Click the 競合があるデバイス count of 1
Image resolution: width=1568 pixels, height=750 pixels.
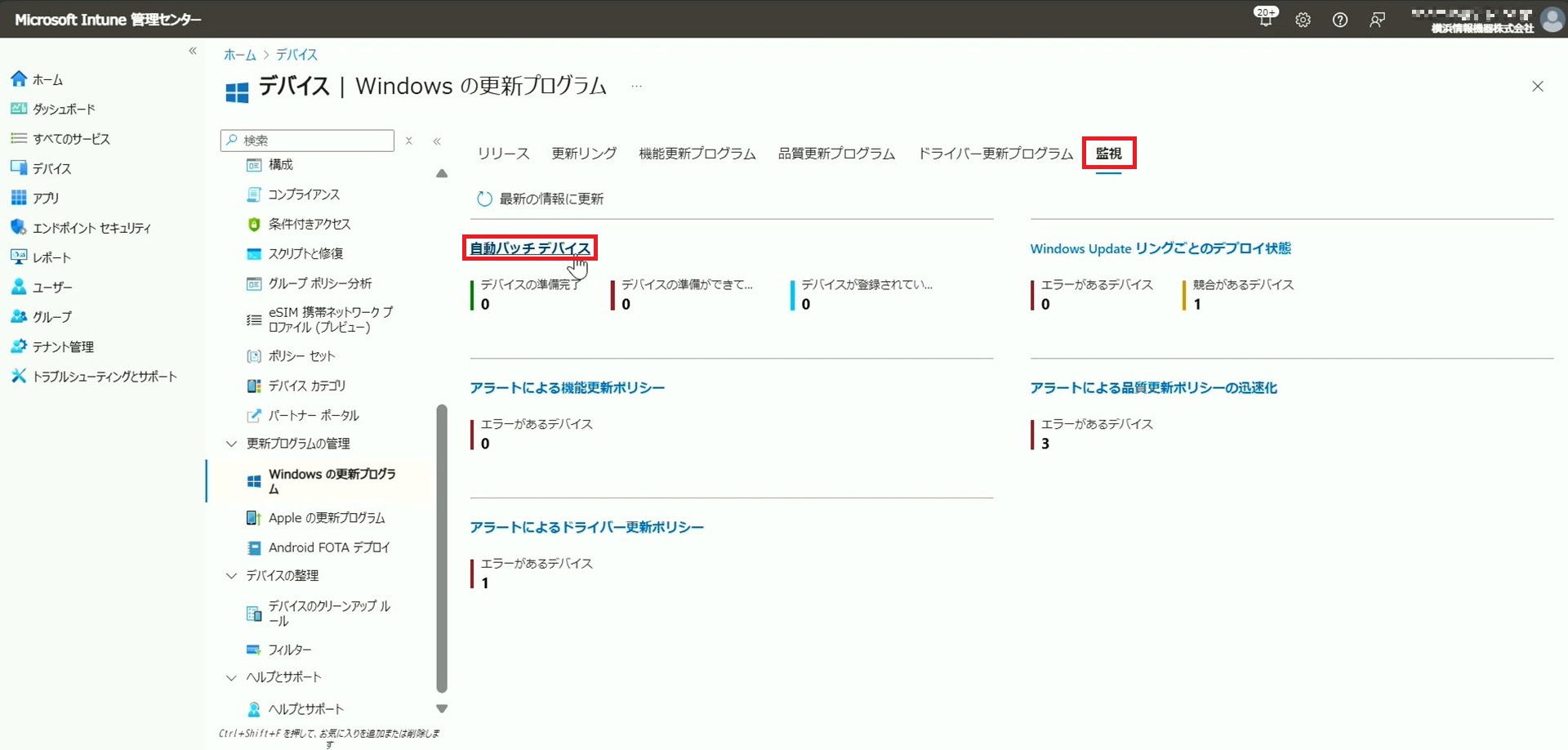click(1197, 305)
